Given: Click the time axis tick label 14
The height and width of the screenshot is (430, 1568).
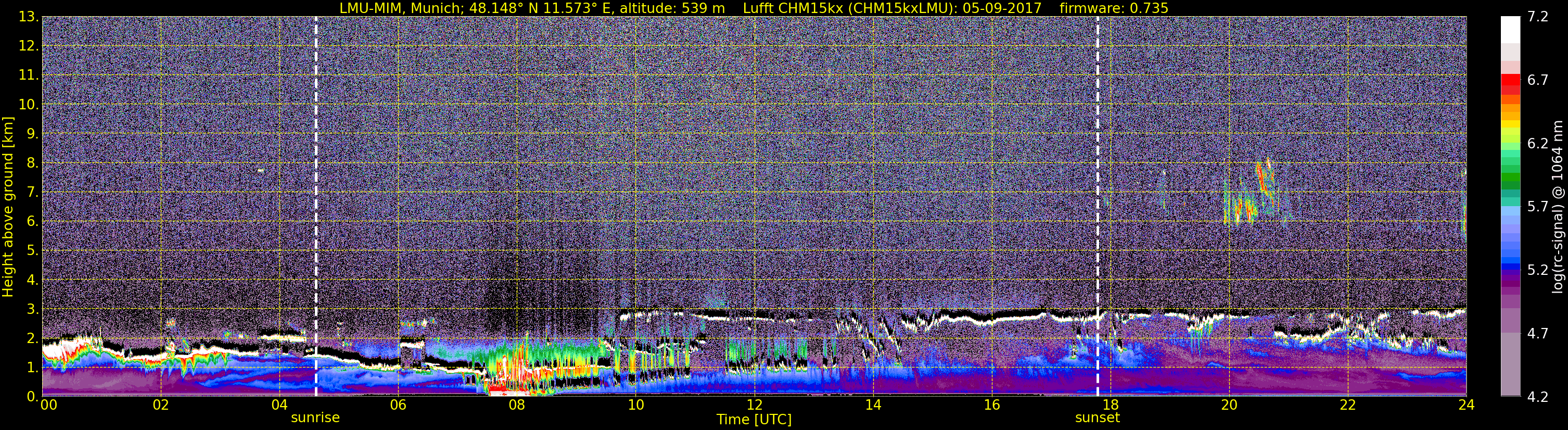Looking at the screenshot, I should (x=873, y=405).
